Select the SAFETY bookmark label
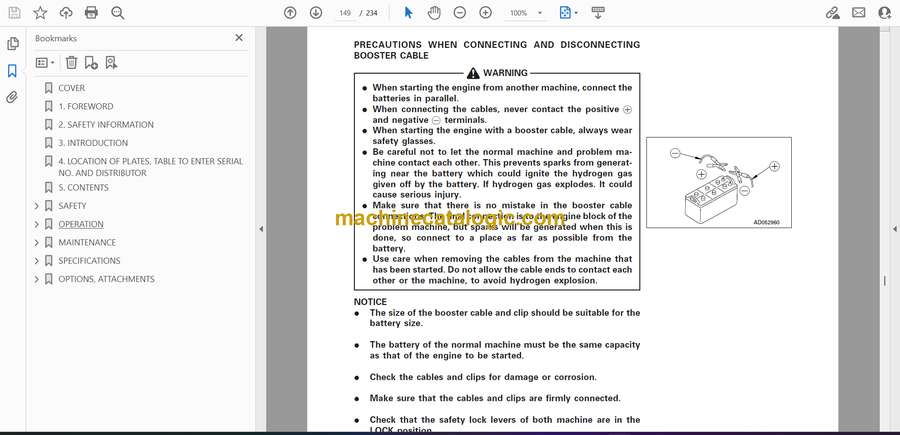 click(x=72, y=206)
